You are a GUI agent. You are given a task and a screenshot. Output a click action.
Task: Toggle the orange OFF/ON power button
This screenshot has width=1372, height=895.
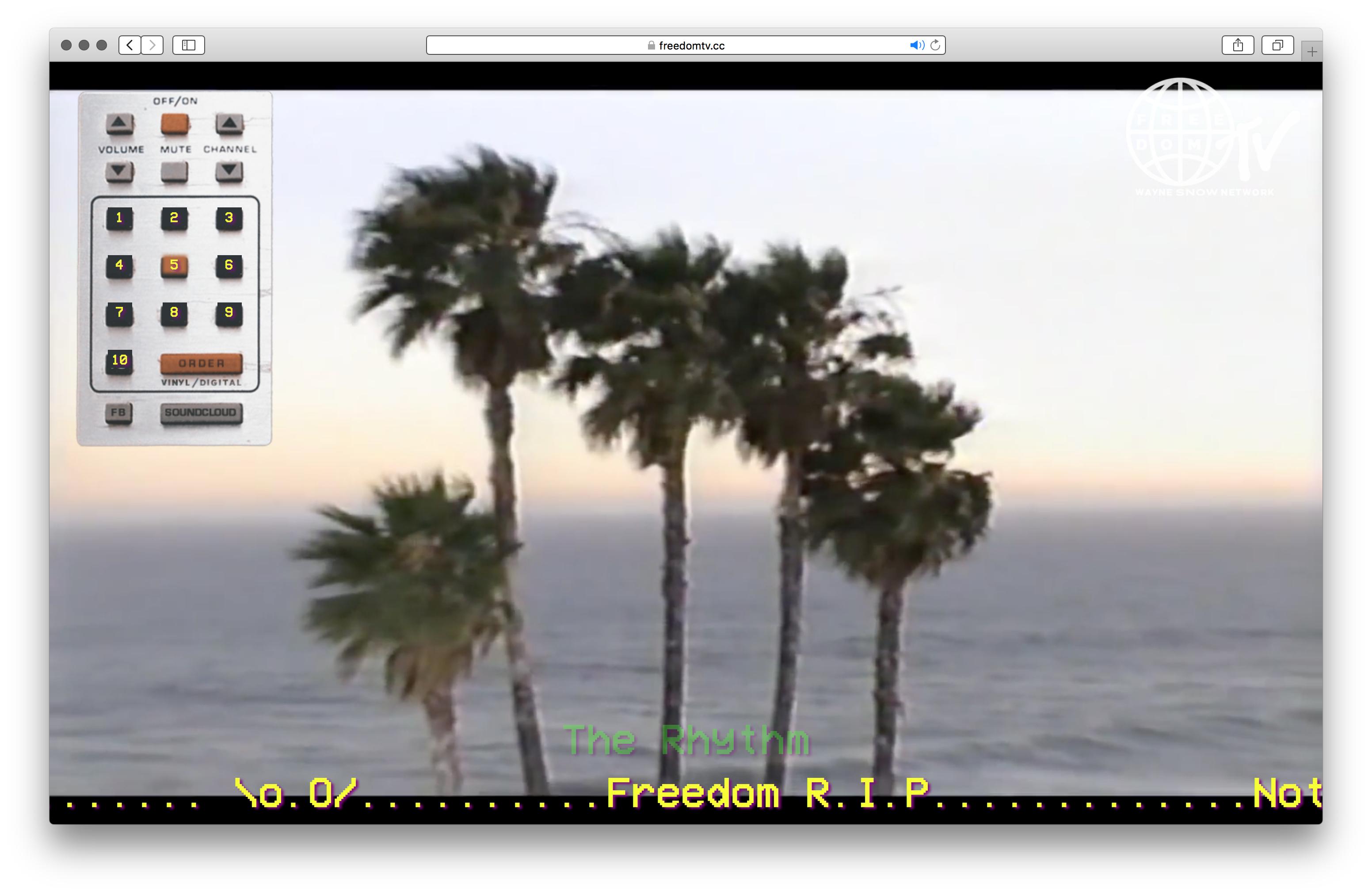[x=175, y=123]
